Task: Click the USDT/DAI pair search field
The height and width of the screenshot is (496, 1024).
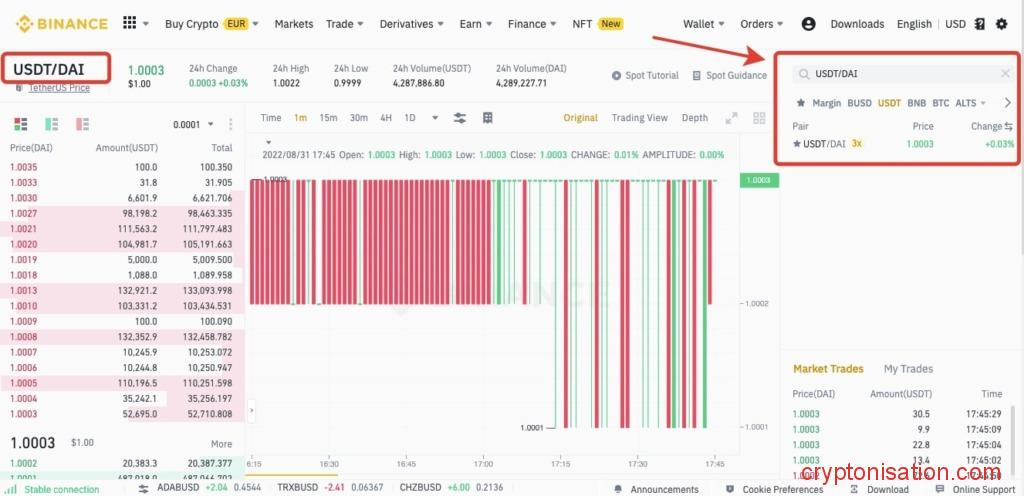Action: [900, 73]
